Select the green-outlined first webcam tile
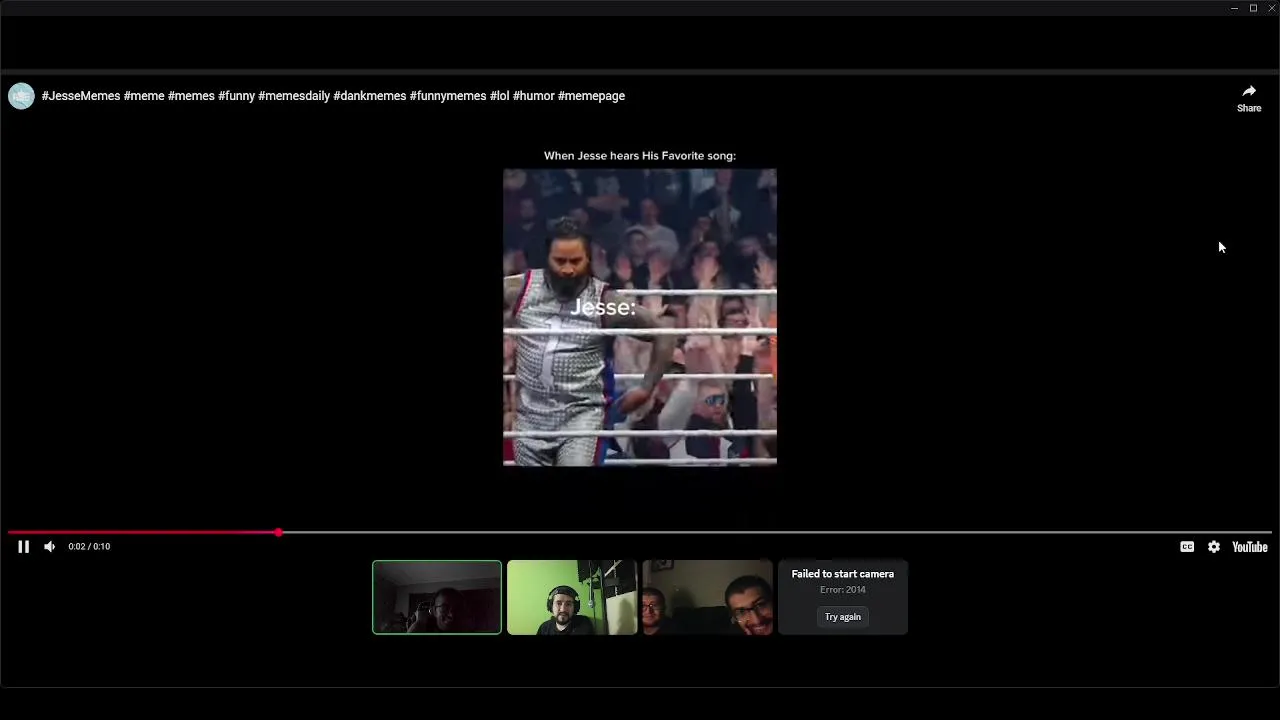 click(x=437, y=597)
